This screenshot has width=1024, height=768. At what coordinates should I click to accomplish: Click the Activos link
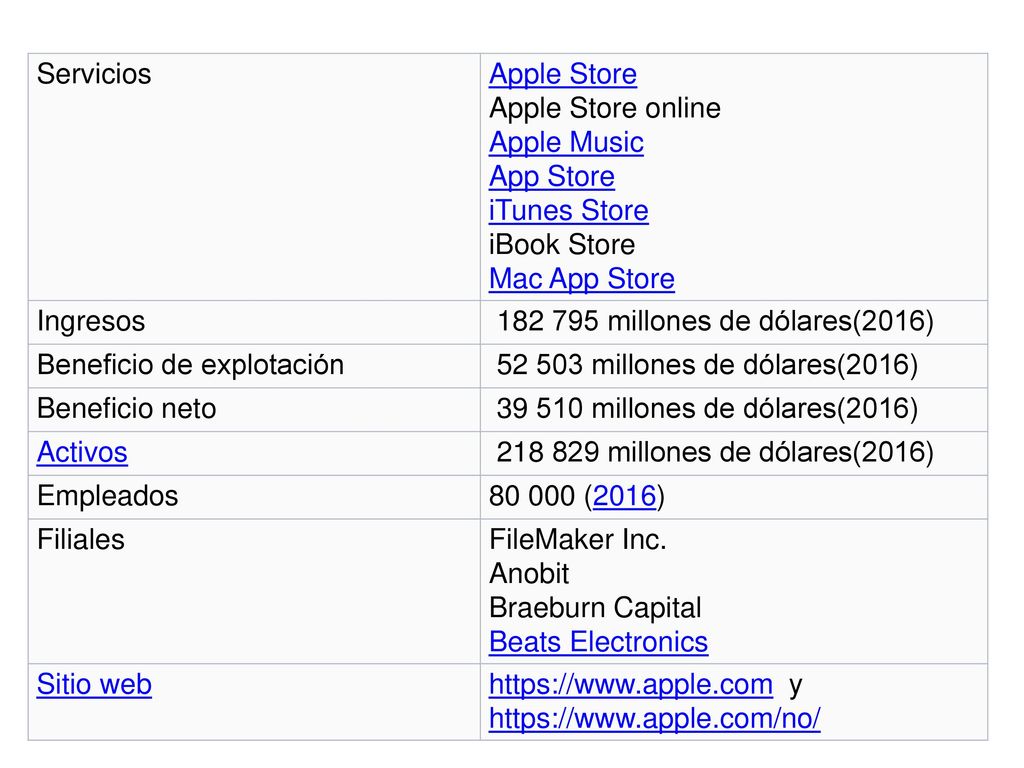82,452
